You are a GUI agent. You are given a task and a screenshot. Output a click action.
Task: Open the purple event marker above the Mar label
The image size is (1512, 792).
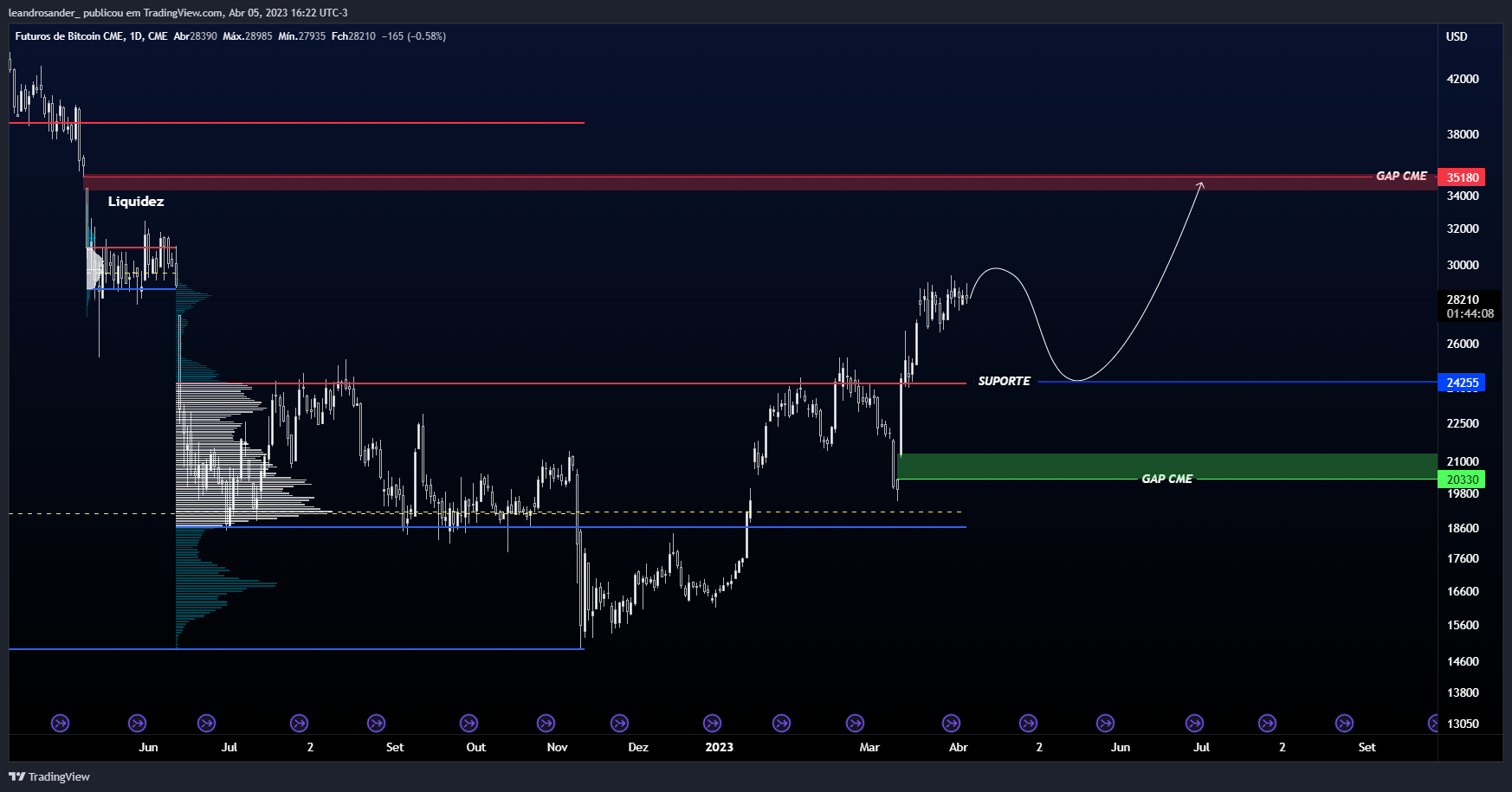pyautogui.click(x=855, y=723)
